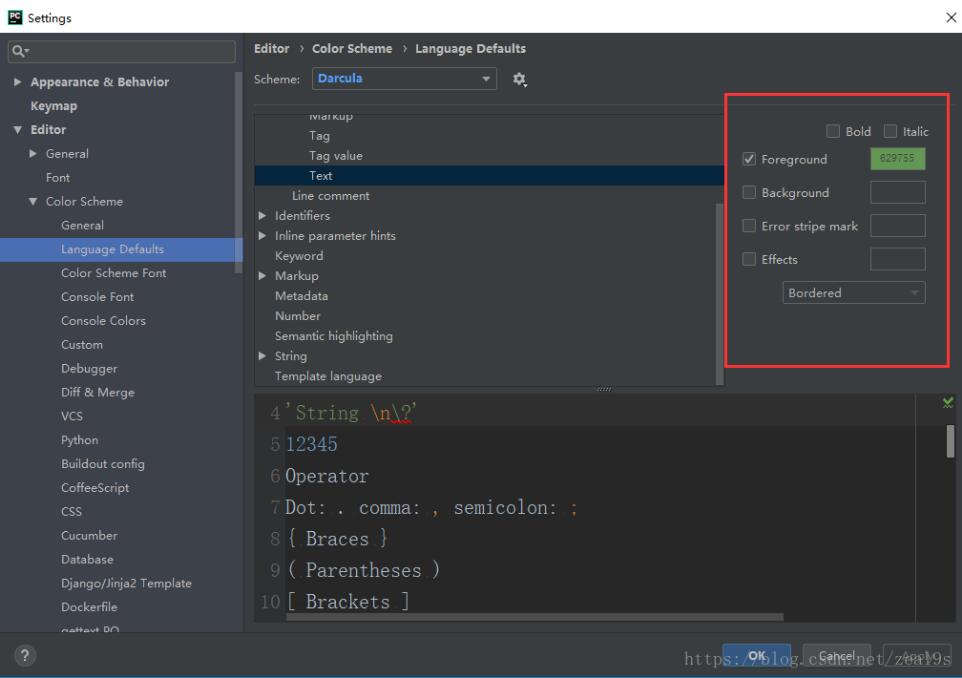Click the OK button
The image size is (962, 678).
756,656
